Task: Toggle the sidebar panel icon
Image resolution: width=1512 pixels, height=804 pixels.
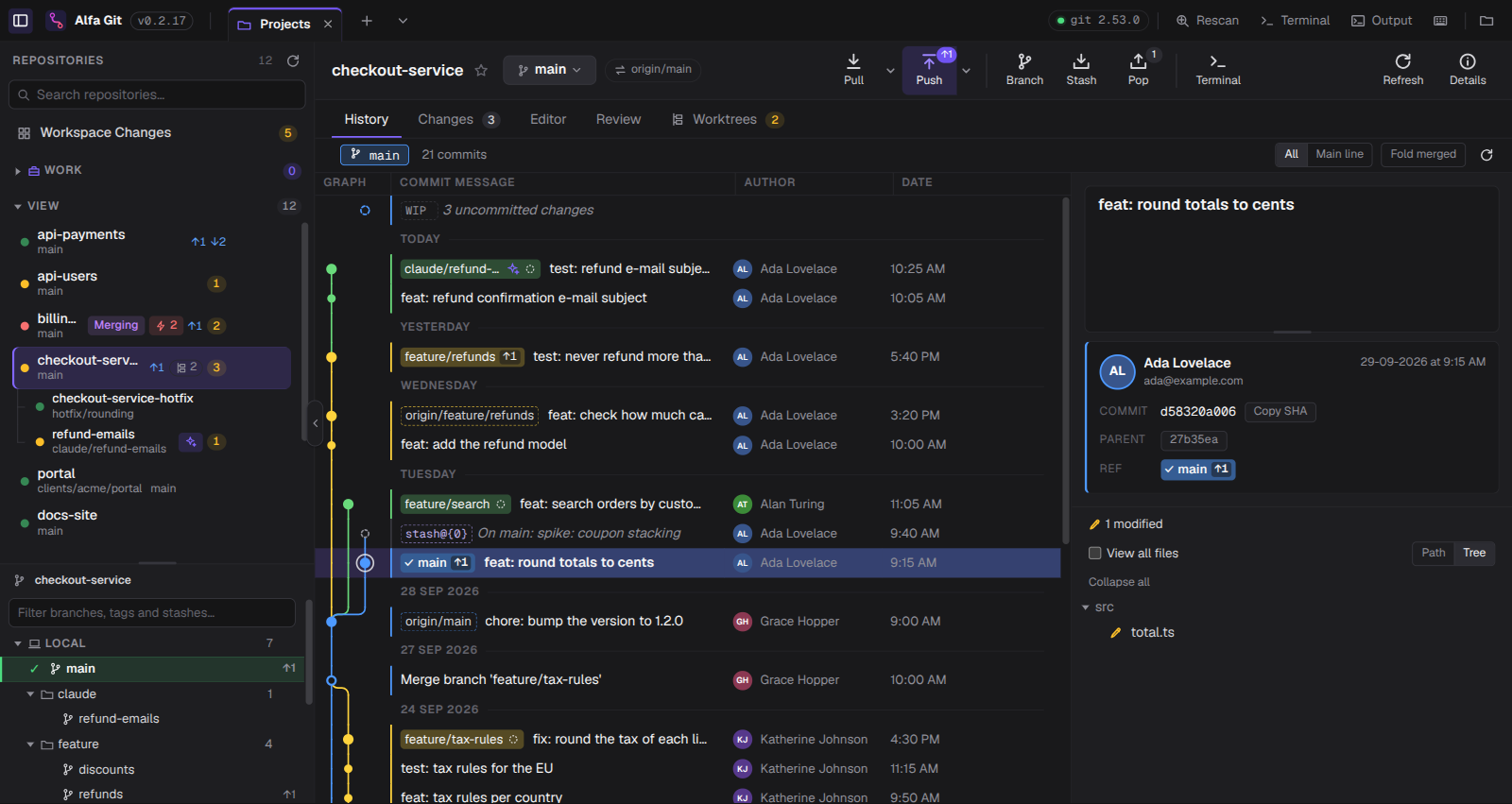Action: 20,21
